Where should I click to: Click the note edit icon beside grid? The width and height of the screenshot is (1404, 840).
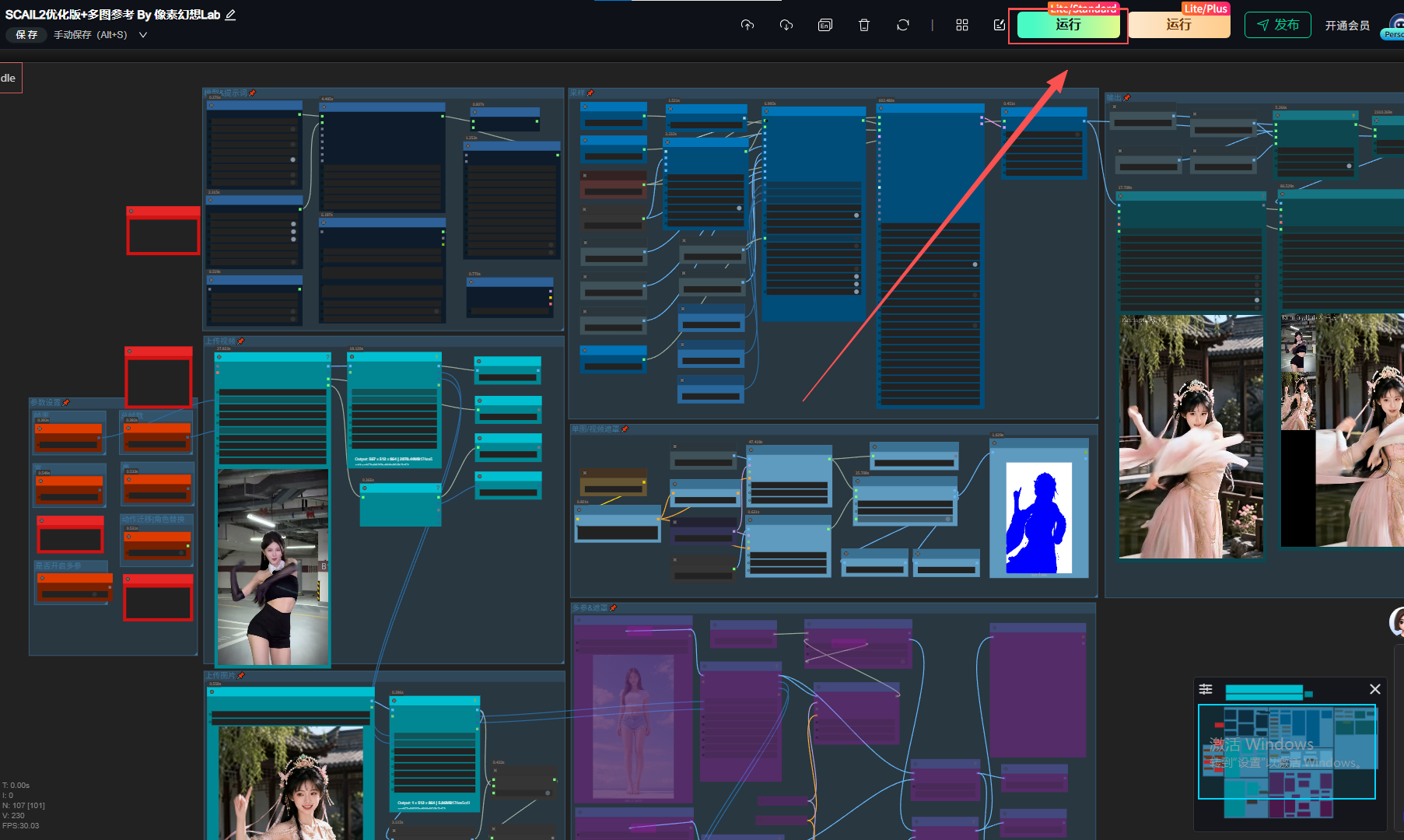(x=1000, y=25)
